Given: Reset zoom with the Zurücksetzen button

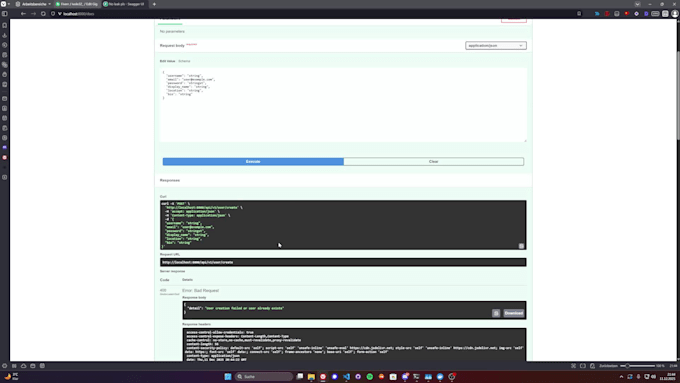Looking at the screenshot, I should 608,366.
